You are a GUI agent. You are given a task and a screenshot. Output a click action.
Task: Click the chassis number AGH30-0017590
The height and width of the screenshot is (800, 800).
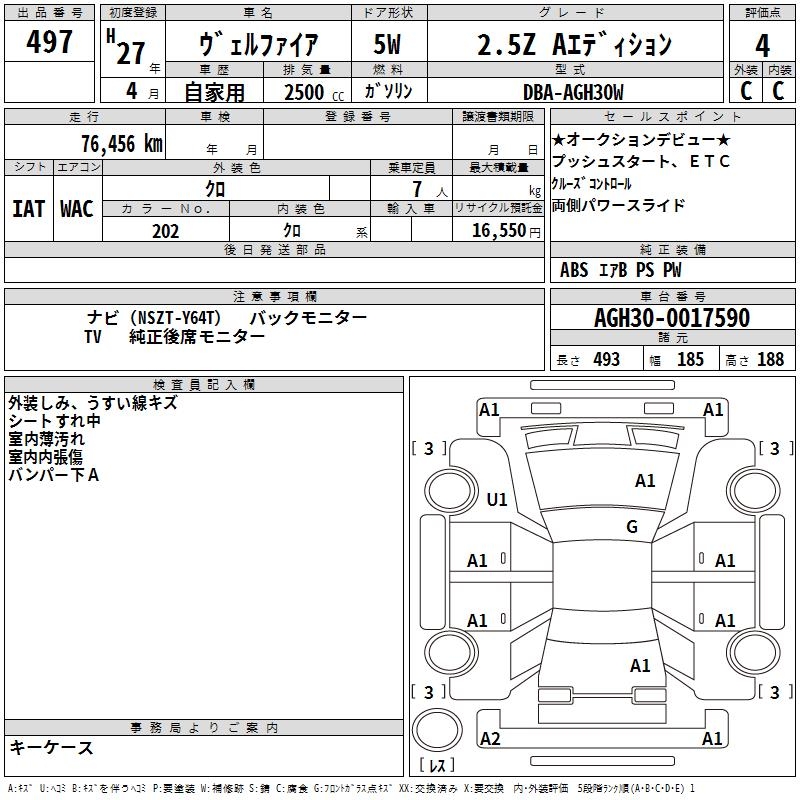click(x=671, y=318)
